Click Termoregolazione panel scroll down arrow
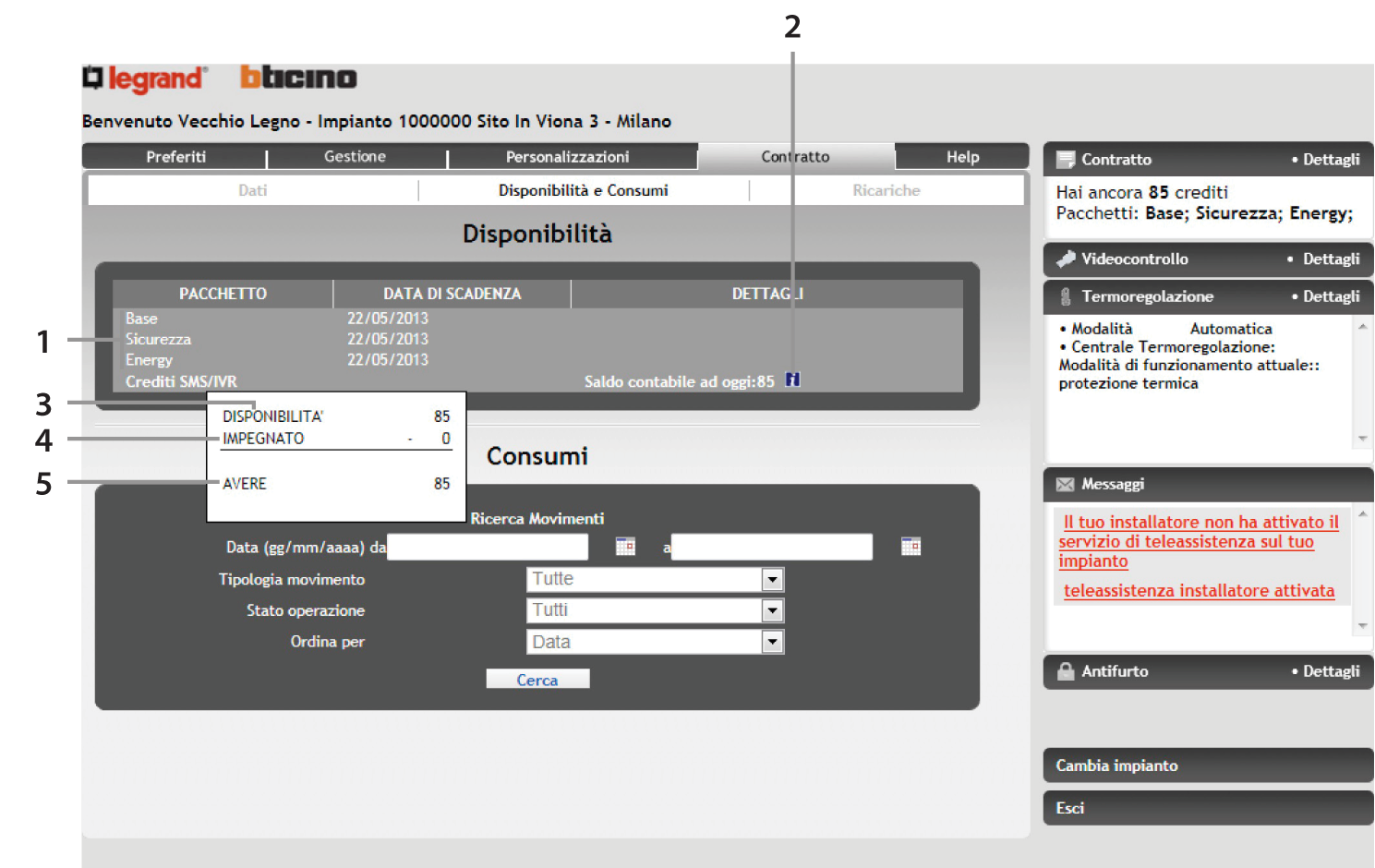 coord(1362,439)
